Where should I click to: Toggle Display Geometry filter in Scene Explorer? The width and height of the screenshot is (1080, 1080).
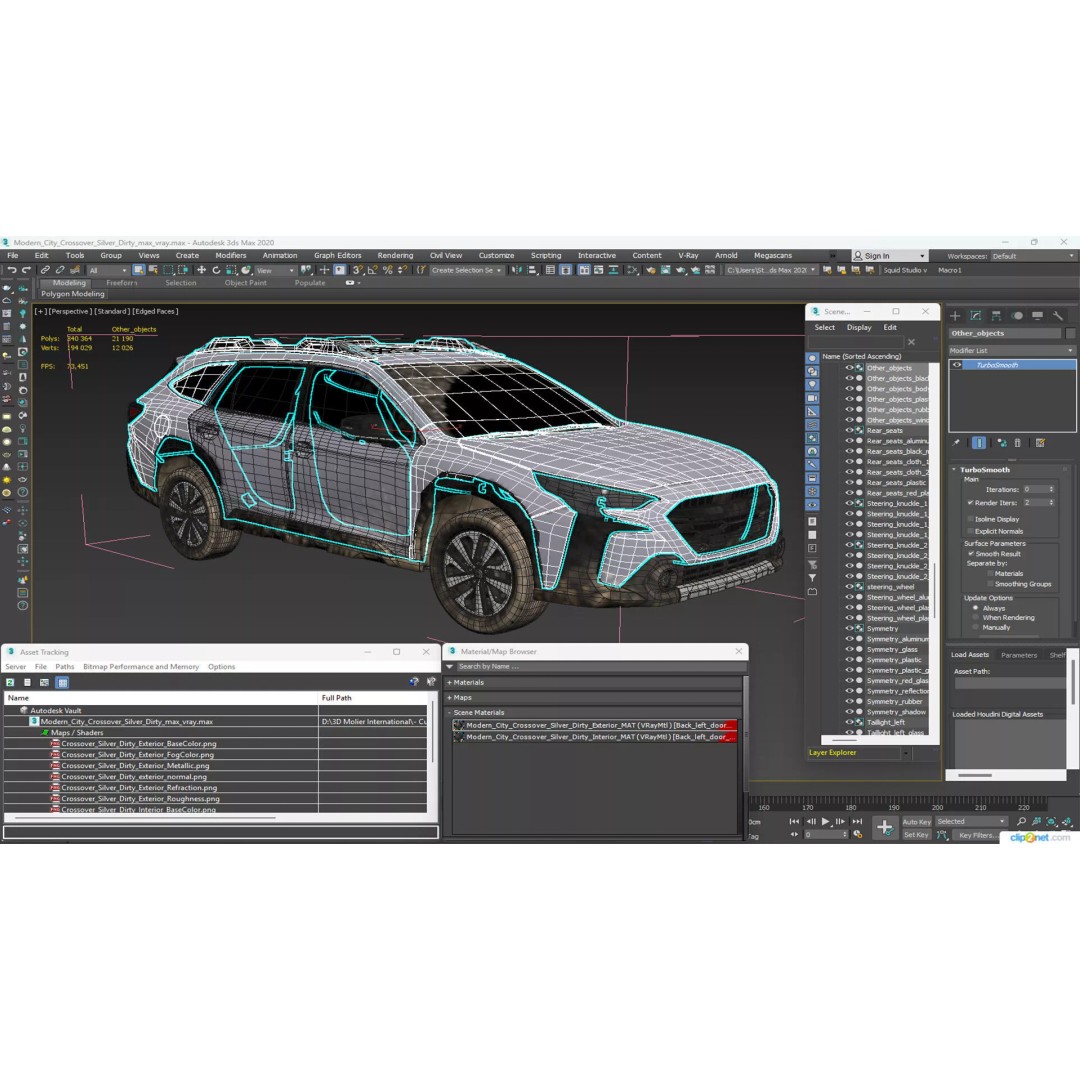[x=812, y=358]
